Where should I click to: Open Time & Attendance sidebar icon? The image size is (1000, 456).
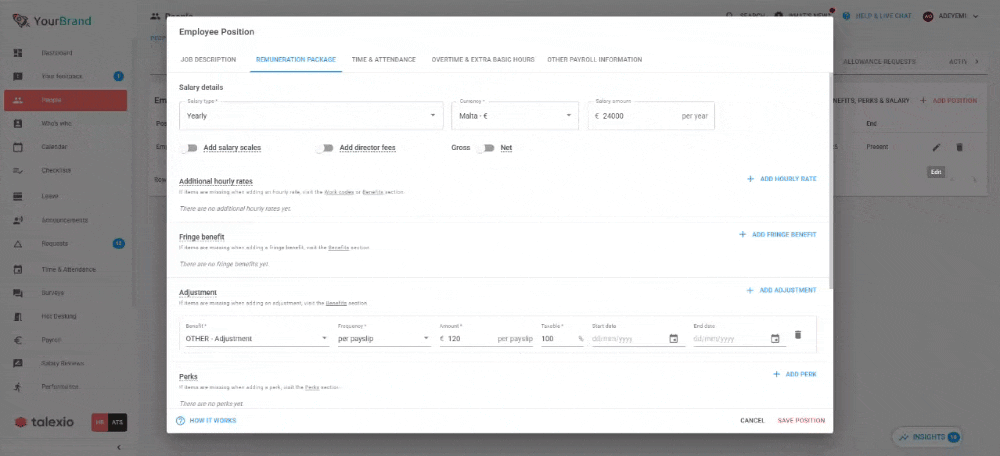click(18, 269)
